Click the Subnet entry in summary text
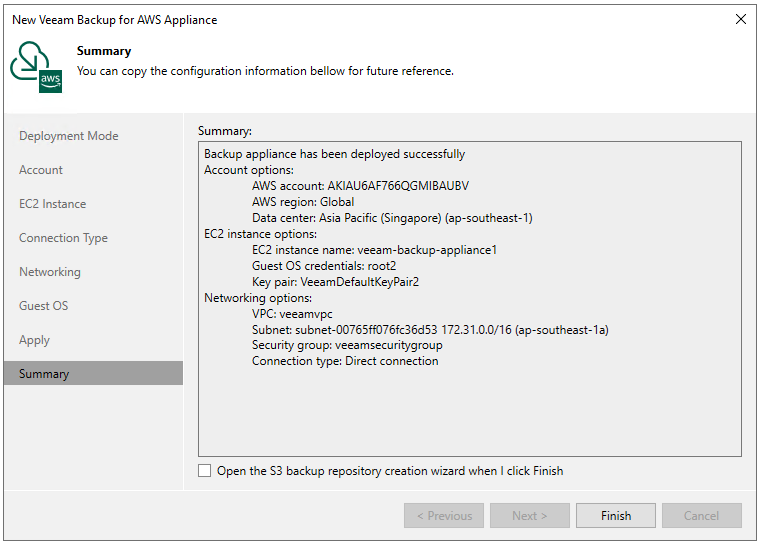 pos(430,330)
